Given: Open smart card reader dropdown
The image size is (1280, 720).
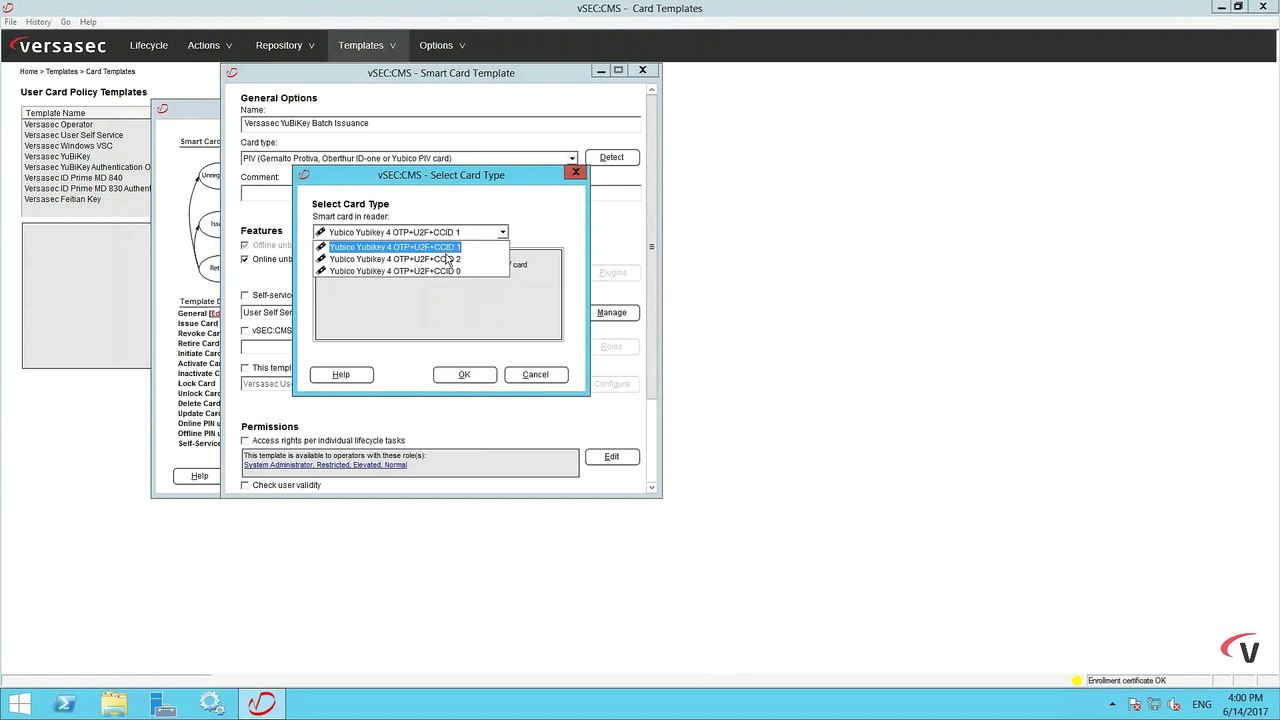Looking at the screenshot, I should tap(502, 232).
